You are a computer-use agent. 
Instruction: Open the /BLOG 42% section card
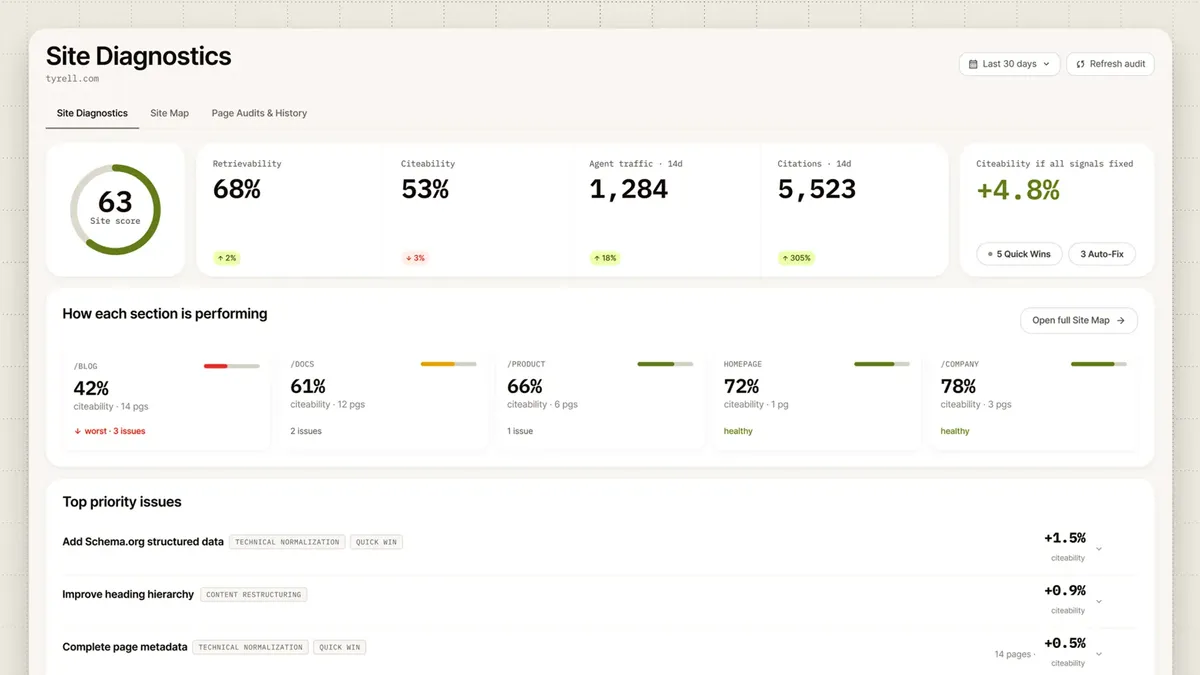[x=166, y=400]
